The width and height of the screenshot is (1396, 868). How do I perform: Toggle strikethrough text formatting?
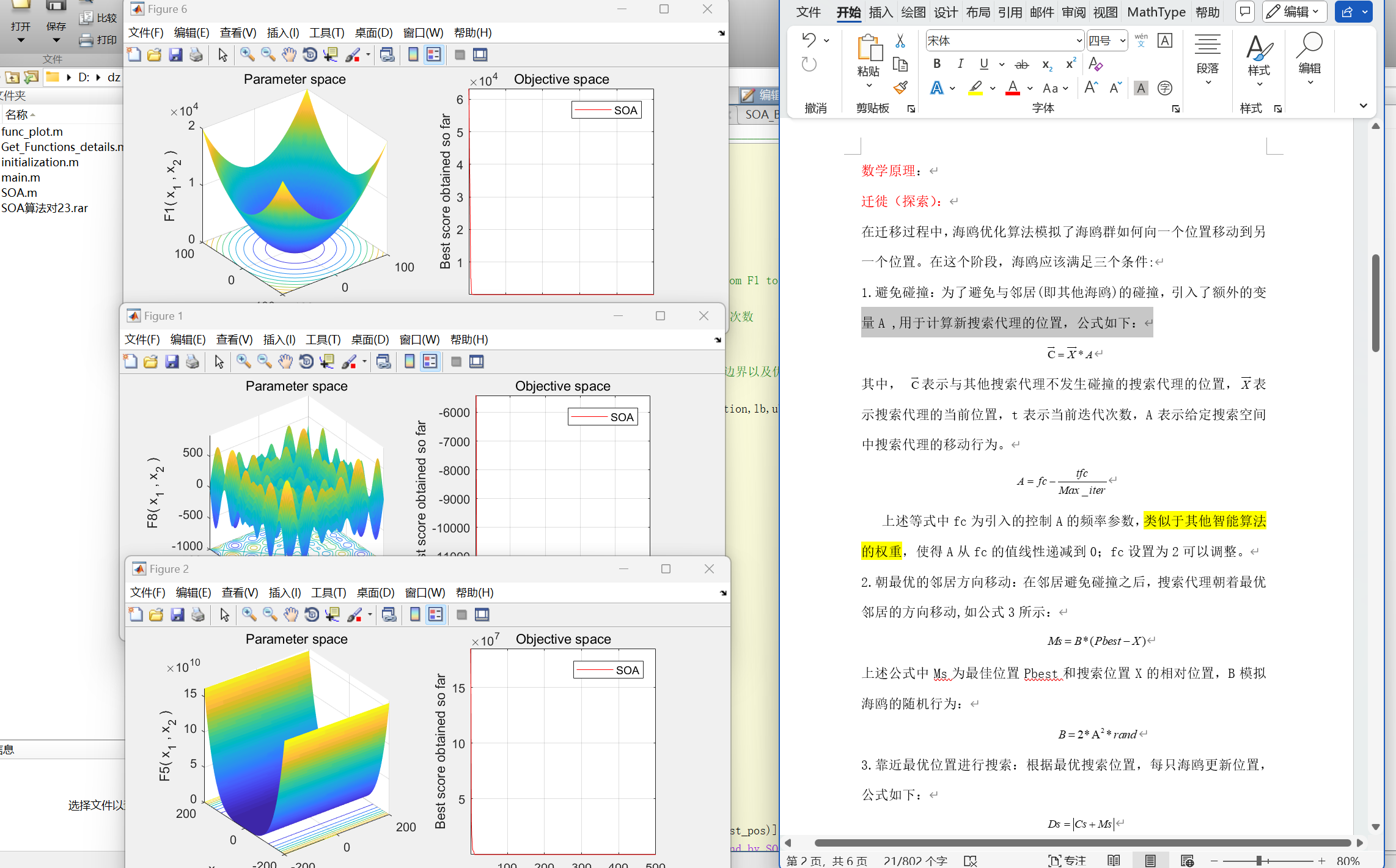click(1021, 64)
